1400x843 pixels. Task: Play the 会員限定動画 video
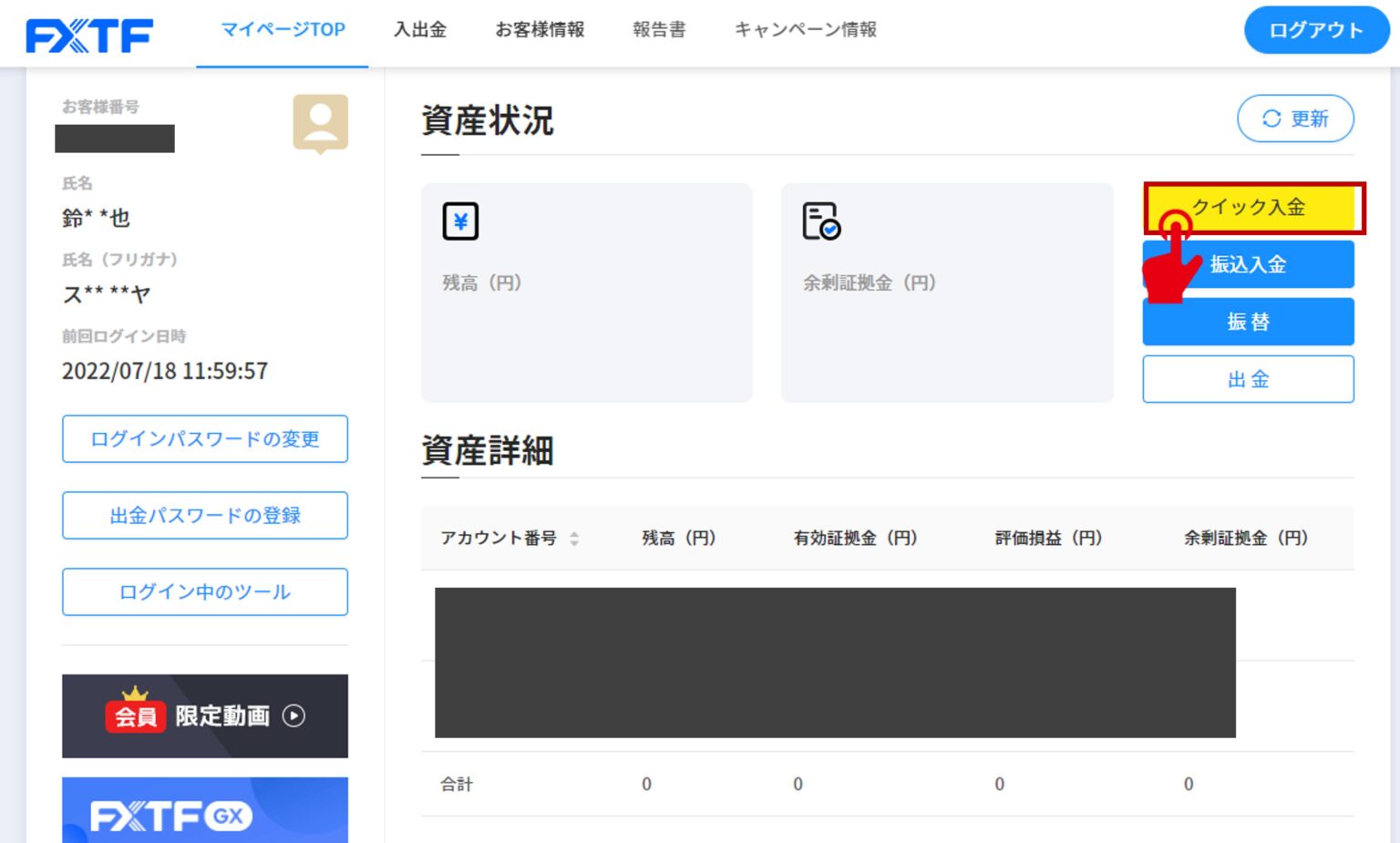click(293, 716)
